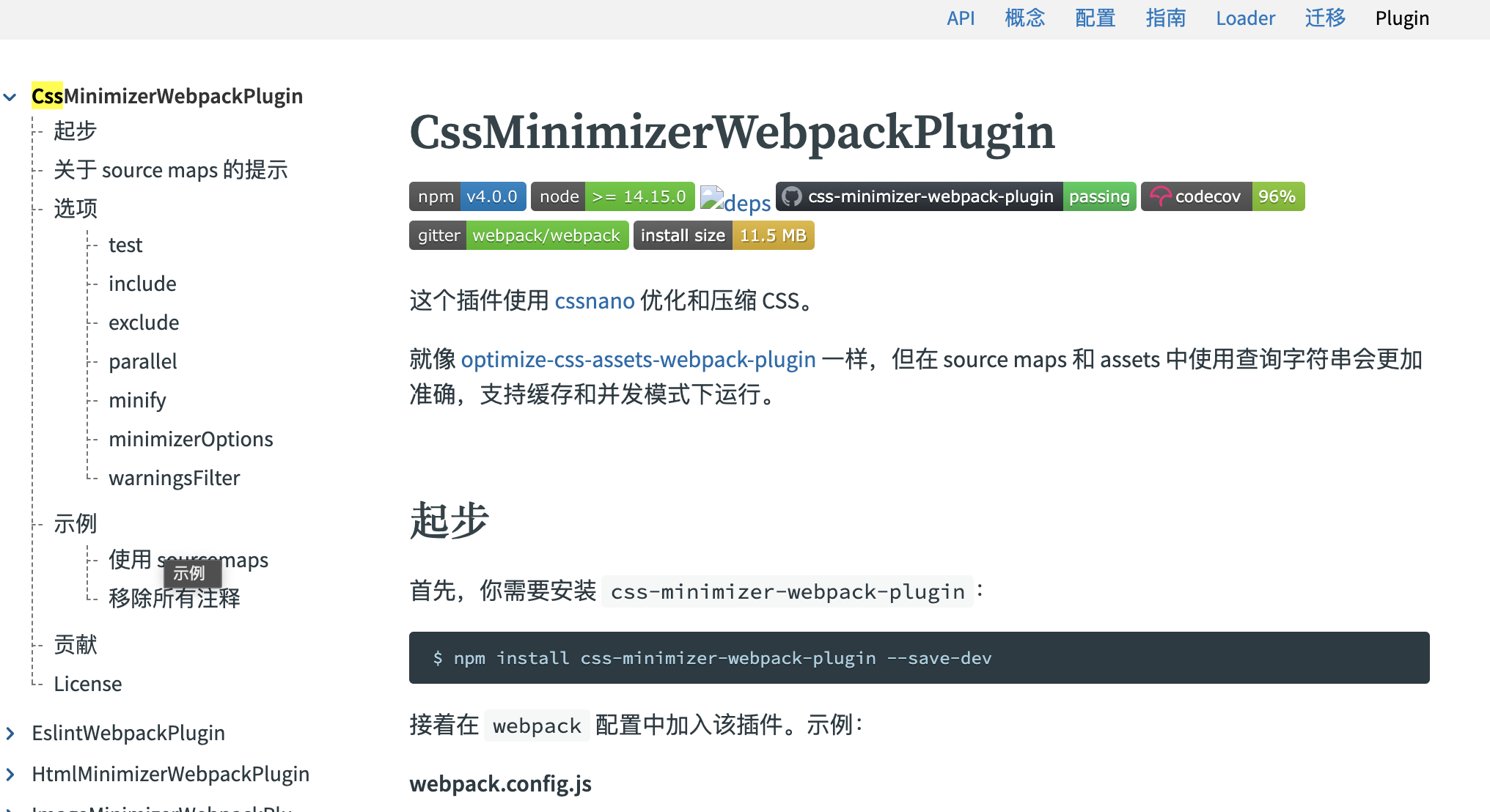This screenshot has width=1490, height=812.
Task: Open the gitter webpack/webpack chat badge
Action: [518, 235]
